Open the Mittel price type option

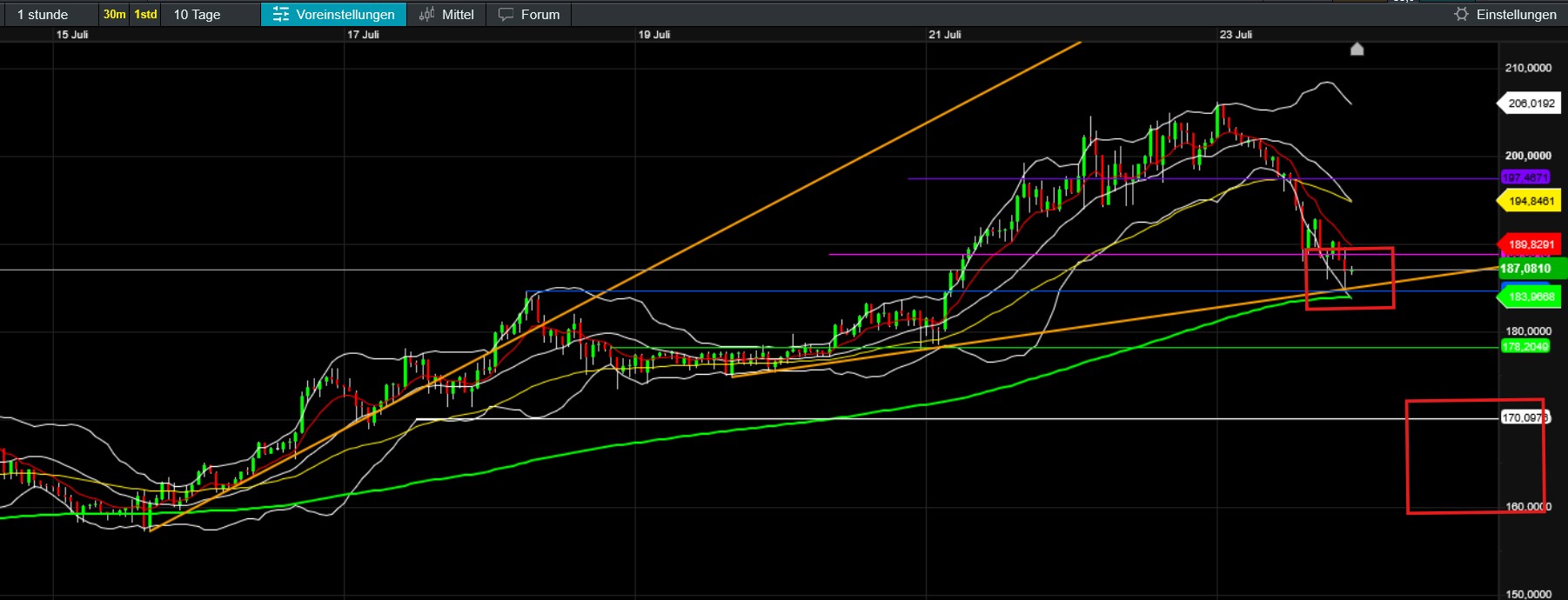tap(446, 14)
